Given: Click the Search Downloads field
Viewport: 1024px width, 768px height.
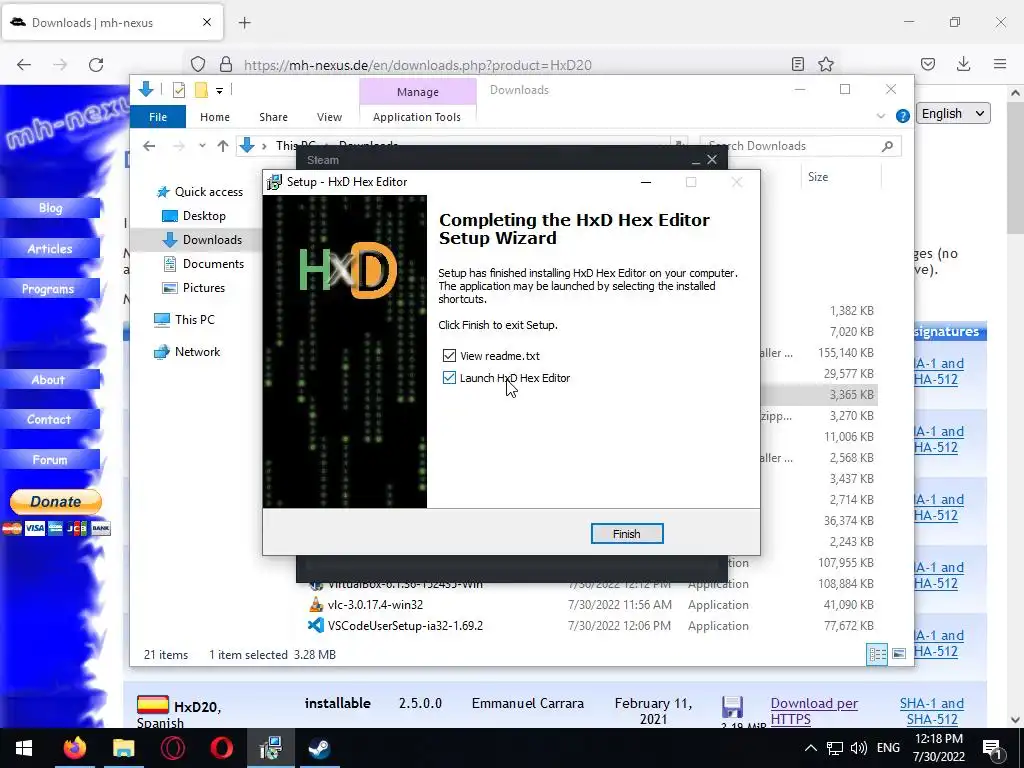Looking at the screenshot, I should point(800,146).
